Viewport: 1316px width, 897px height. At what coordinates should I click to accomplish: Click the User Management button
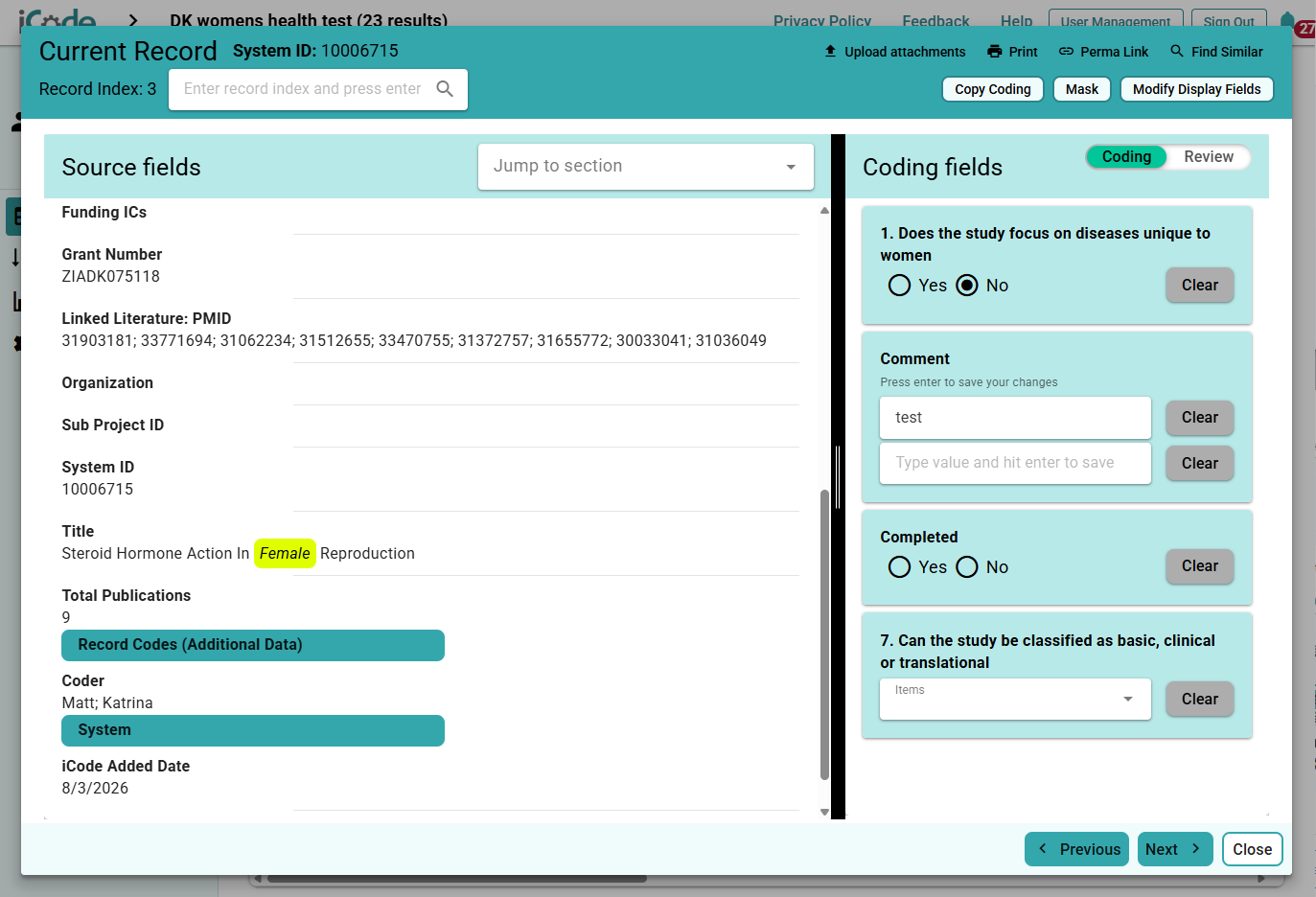coord(1115,21)
